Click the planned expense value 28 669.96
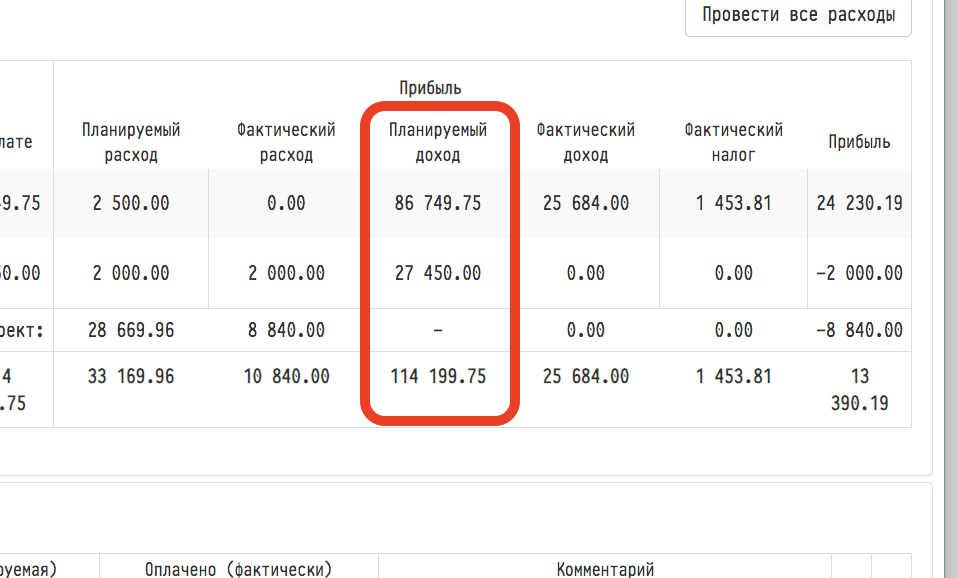 tap(131, 330)
